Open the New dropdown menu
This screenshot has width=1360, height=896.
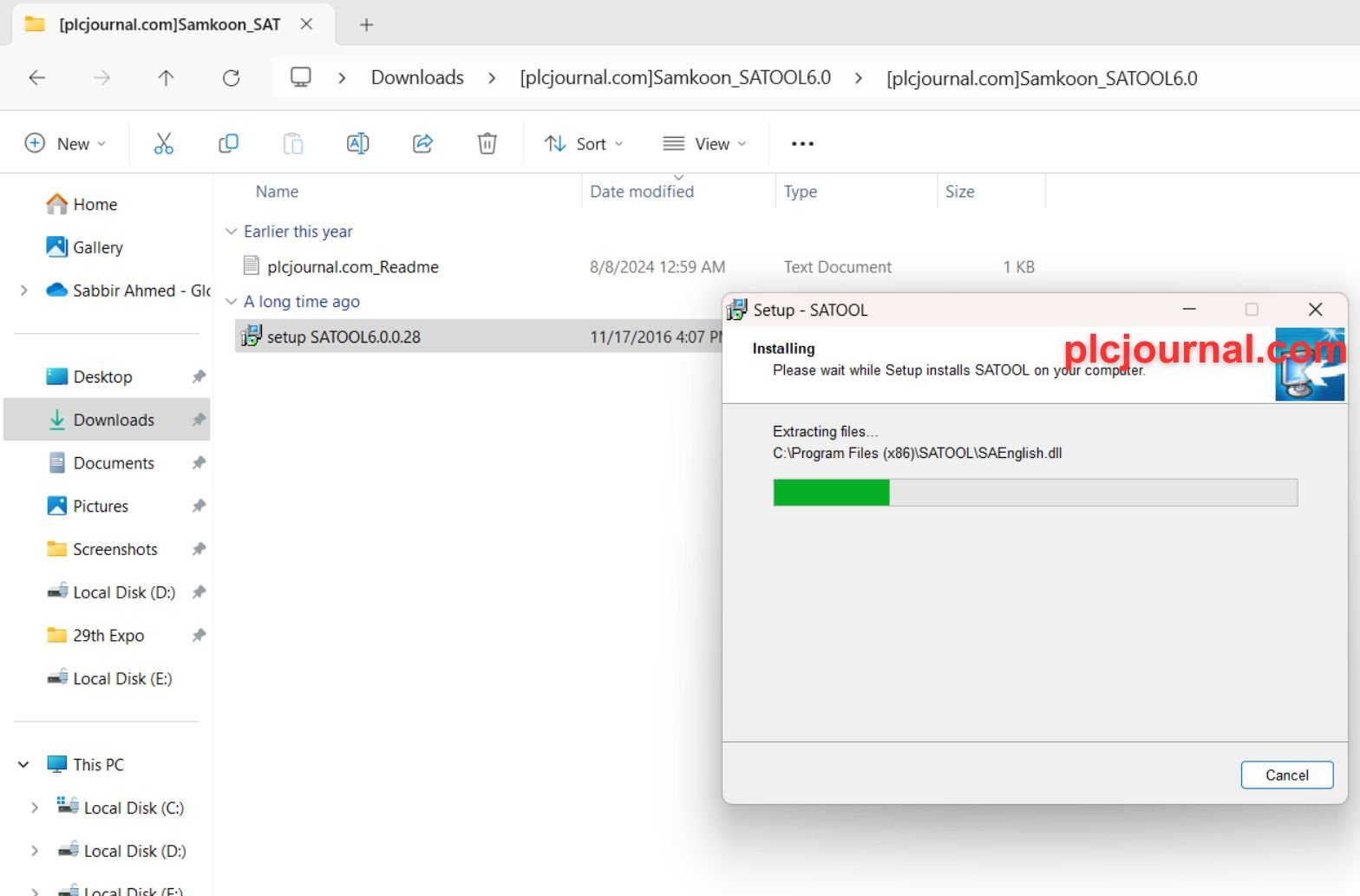coord(65,143)
